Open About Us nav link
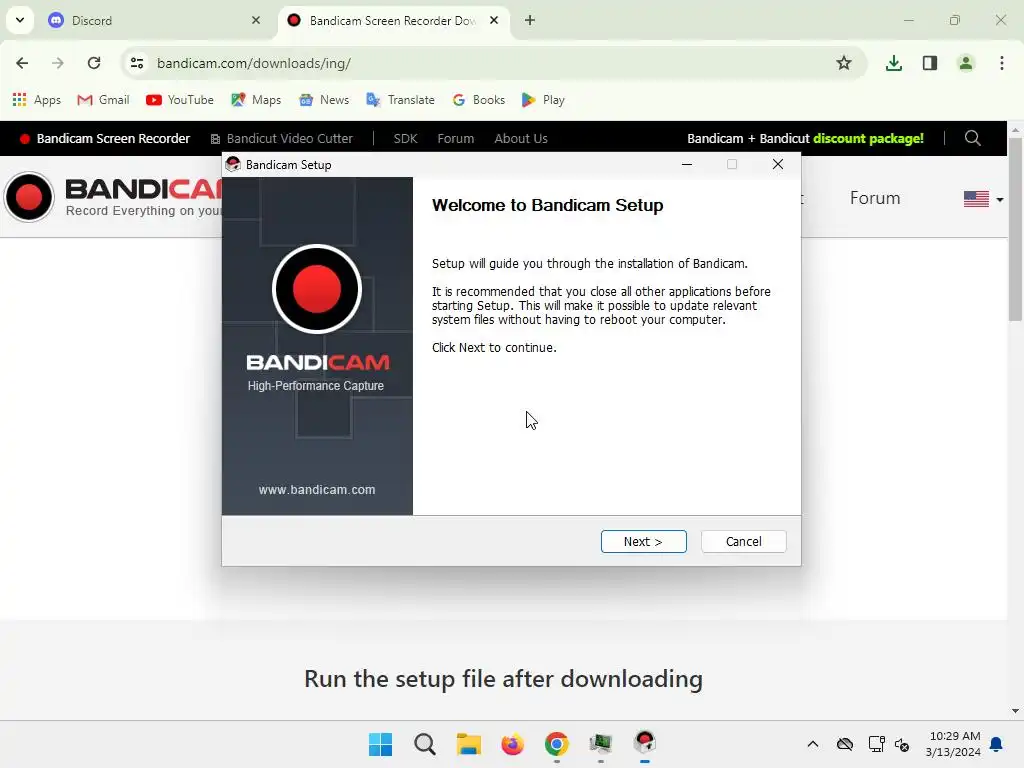1024x768 pixels. coord(521,138)
